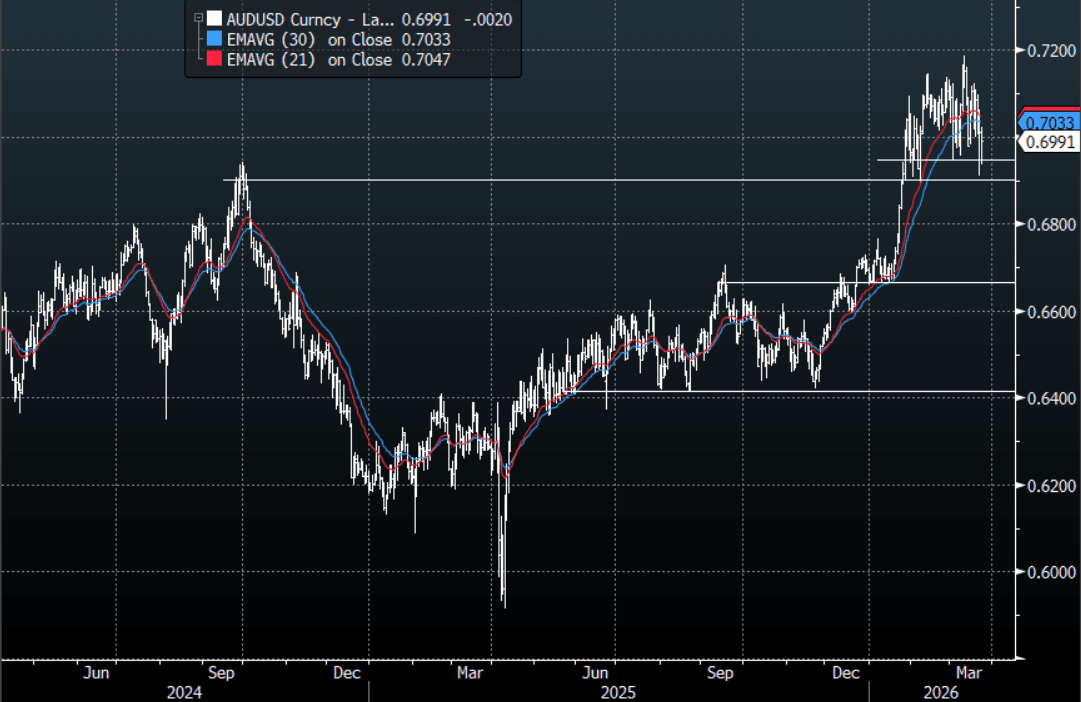Click the blue 0.7033 price tag on axis
This screenshot has width=1081, height=702.
(1050, 123)
